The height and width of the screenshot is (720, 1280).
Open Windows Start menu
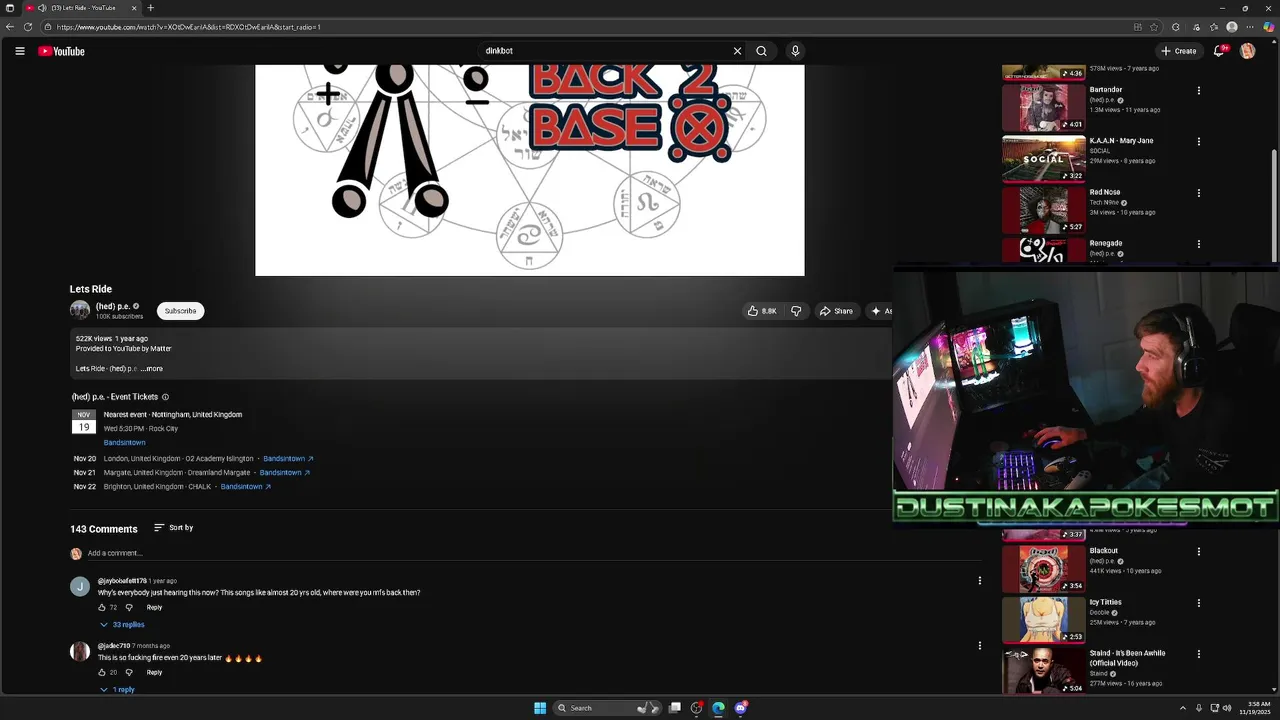[540, 708]
